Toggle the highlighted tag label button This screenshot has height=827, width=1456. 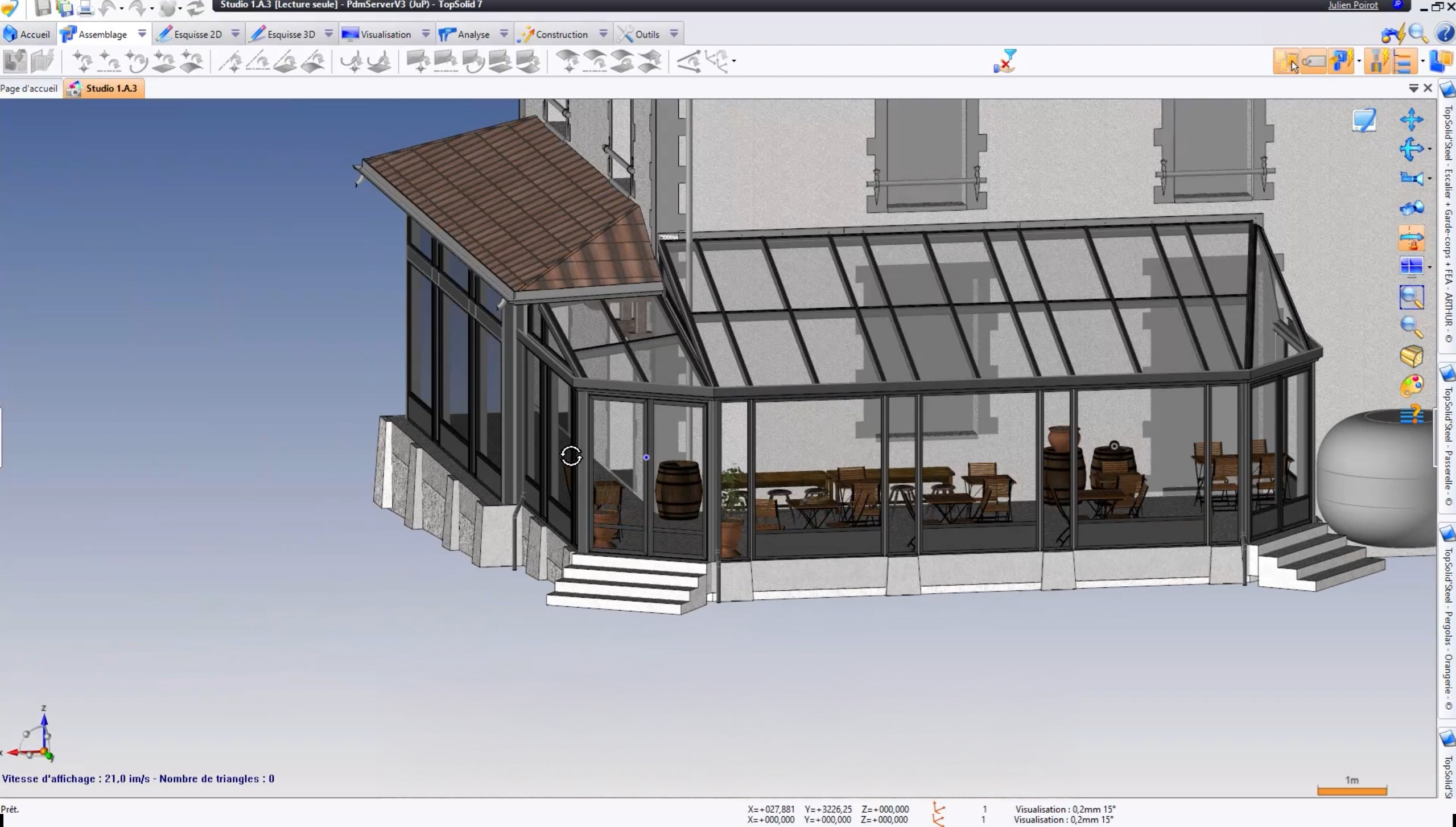click(x=1313, y=61)
